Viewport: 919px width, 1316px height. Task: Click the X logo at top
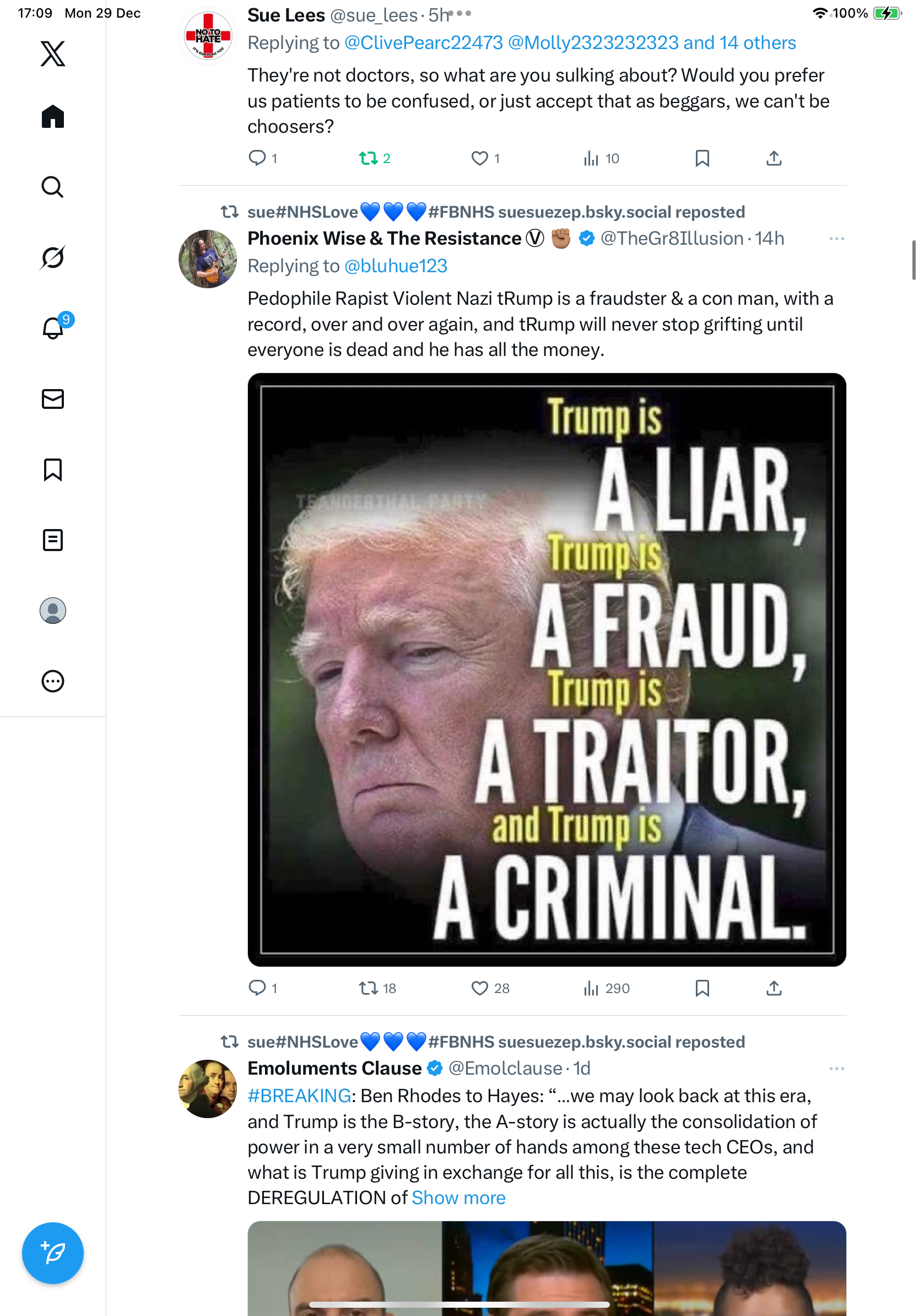(x=53, y=53)
